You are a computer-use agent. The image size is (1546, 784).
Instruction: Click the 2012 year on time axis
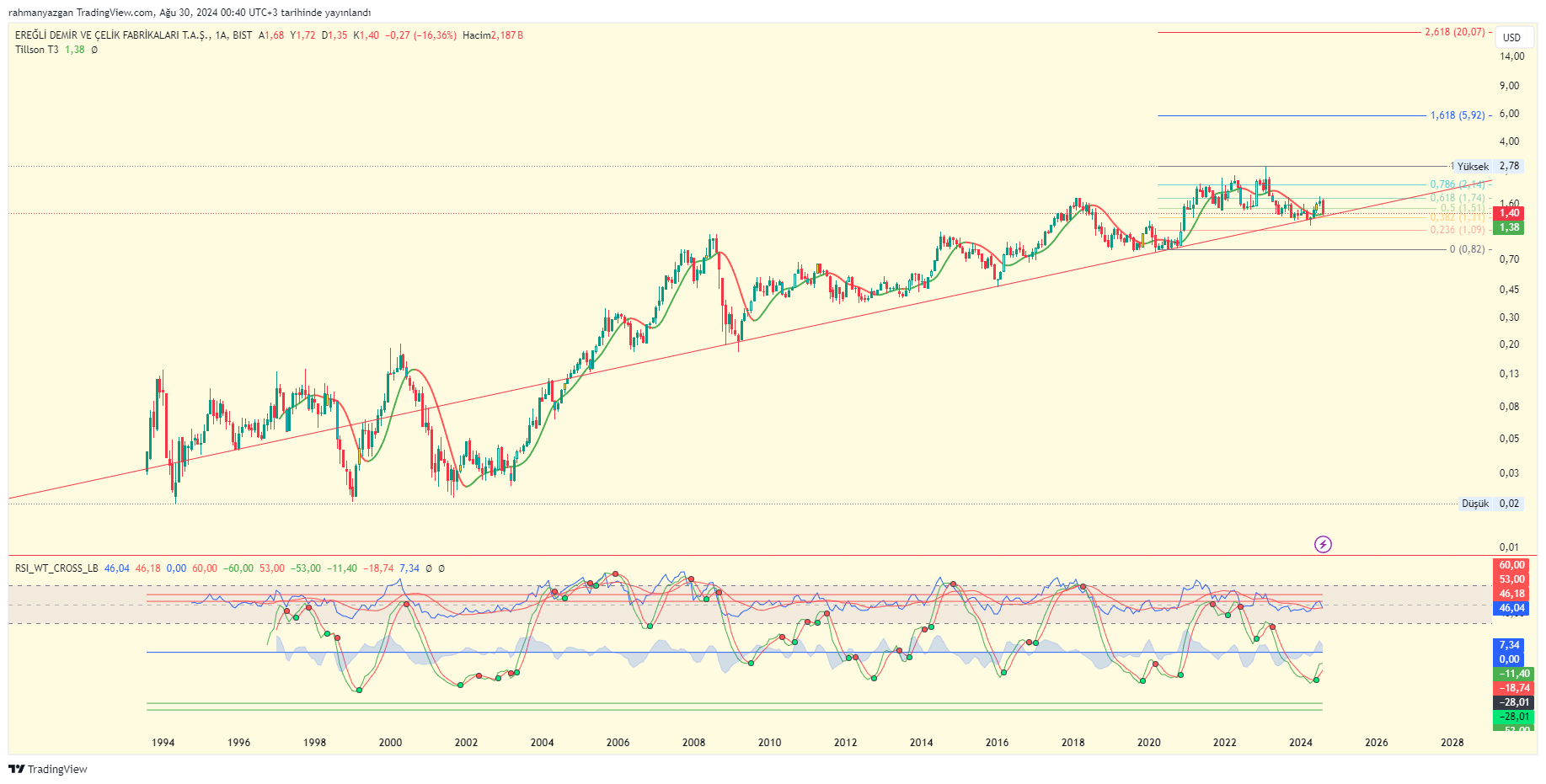point(845,743)
